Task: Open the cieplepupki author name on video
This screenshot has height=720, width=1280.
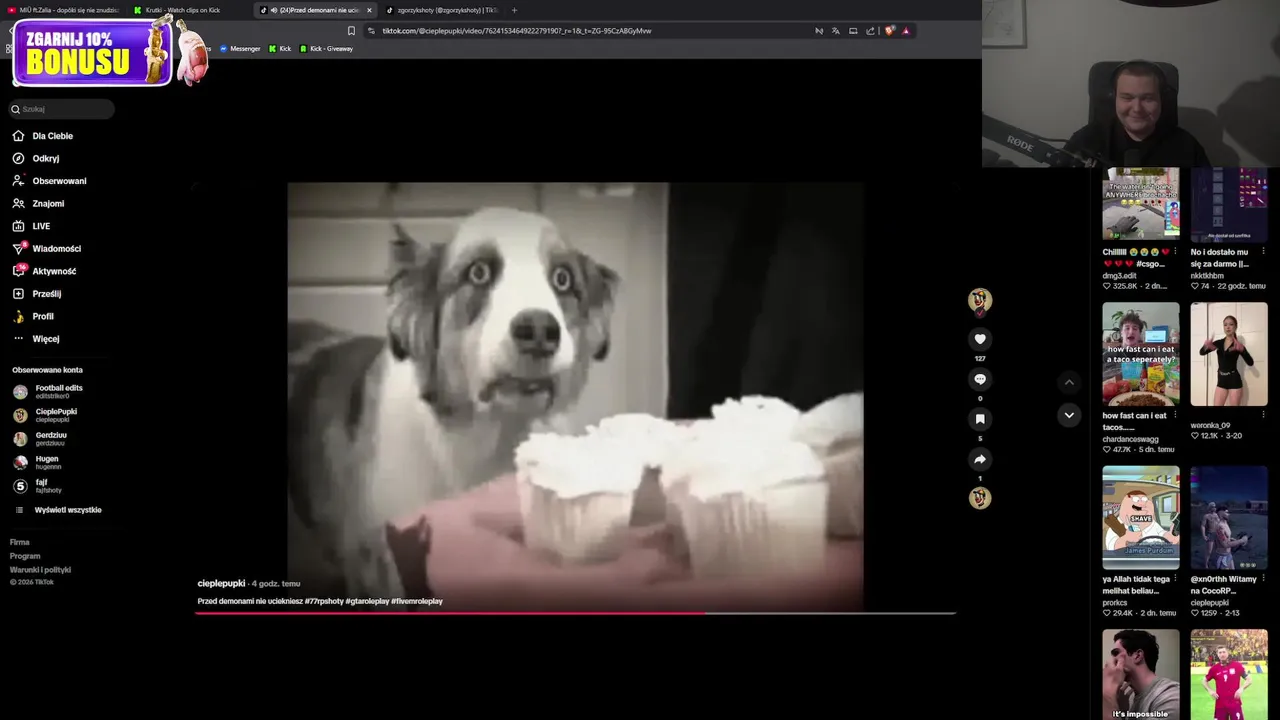Action: tap(221, 583)
